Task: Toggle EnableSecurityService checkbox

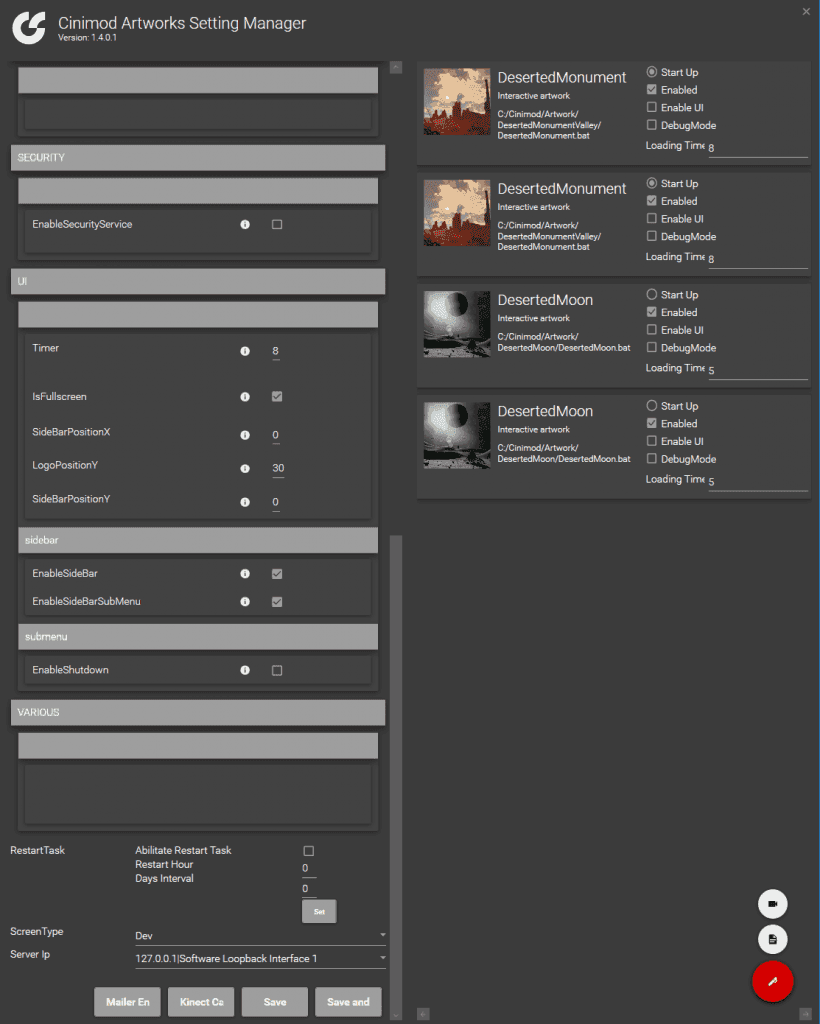Action: (277, 225)
